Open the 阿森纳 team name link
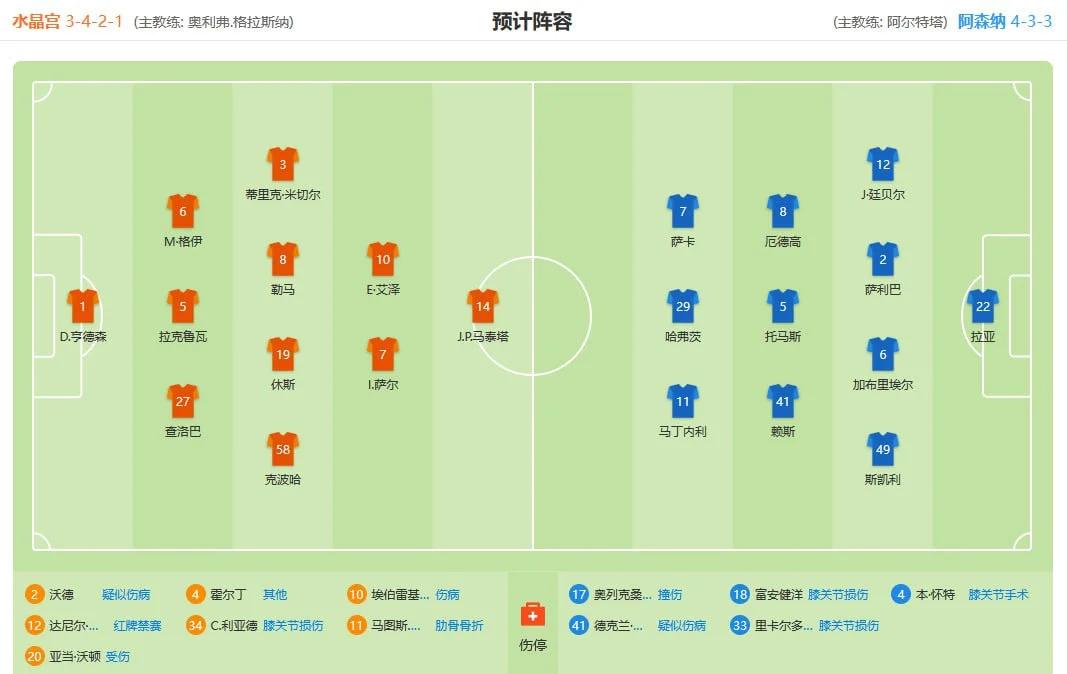The height and width of the screenshot is (674, 1067). click(981, 22)
